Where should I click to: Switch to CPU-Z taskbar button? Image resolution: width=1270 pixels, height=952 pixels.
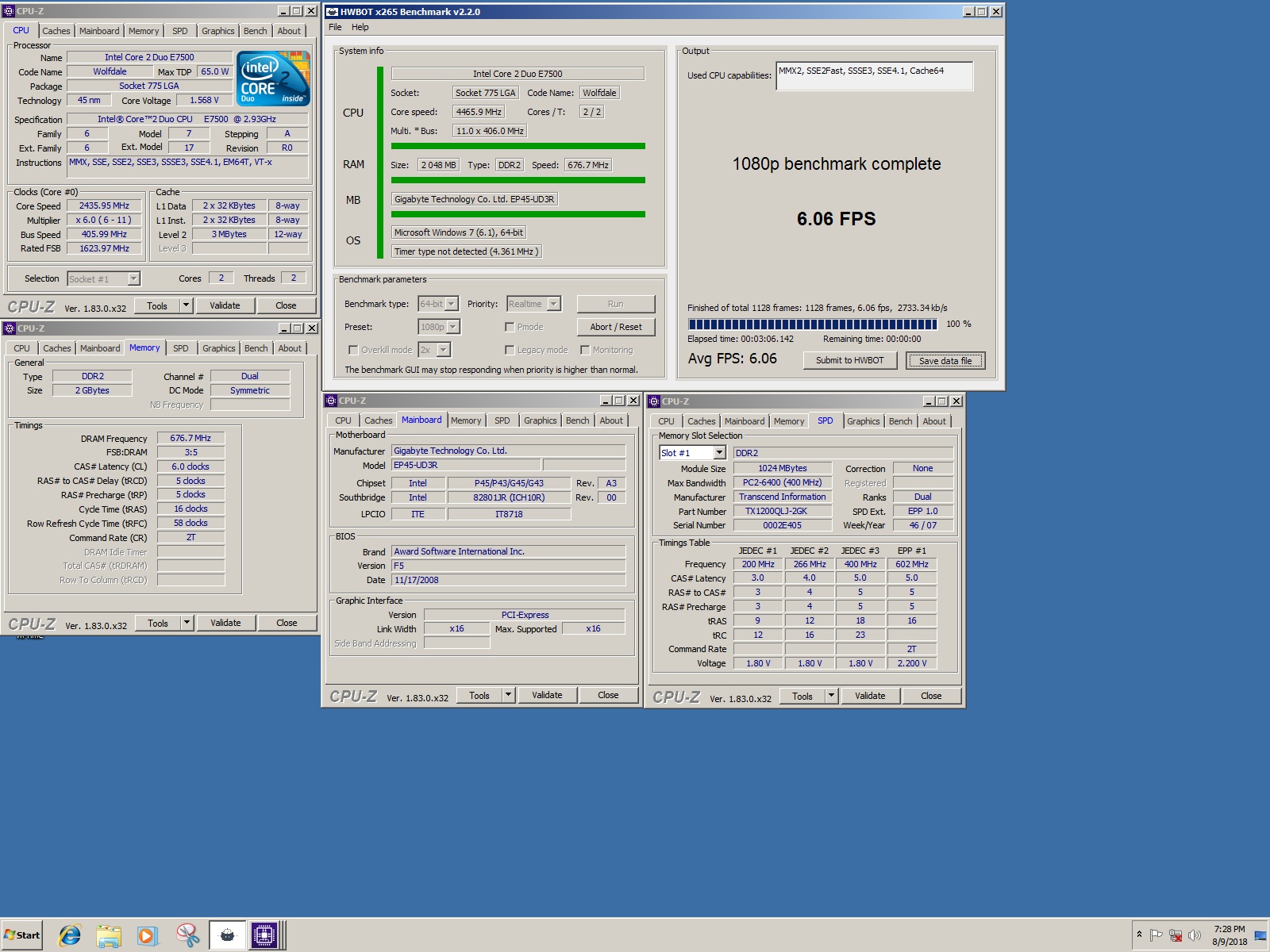click(x=264, y=935)
